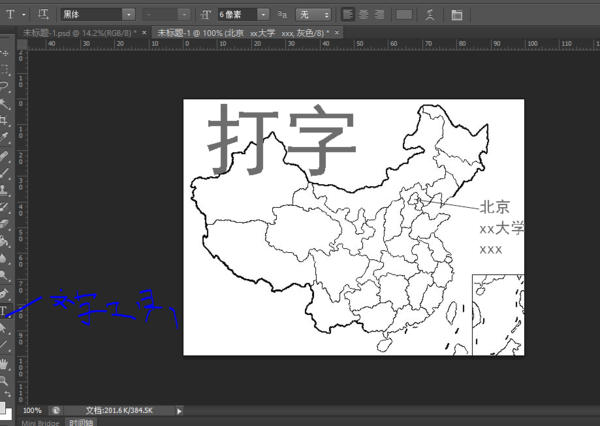The image size is (600, 426).
Task: Click the ruler origin corner box
Action: click(22, 44)
